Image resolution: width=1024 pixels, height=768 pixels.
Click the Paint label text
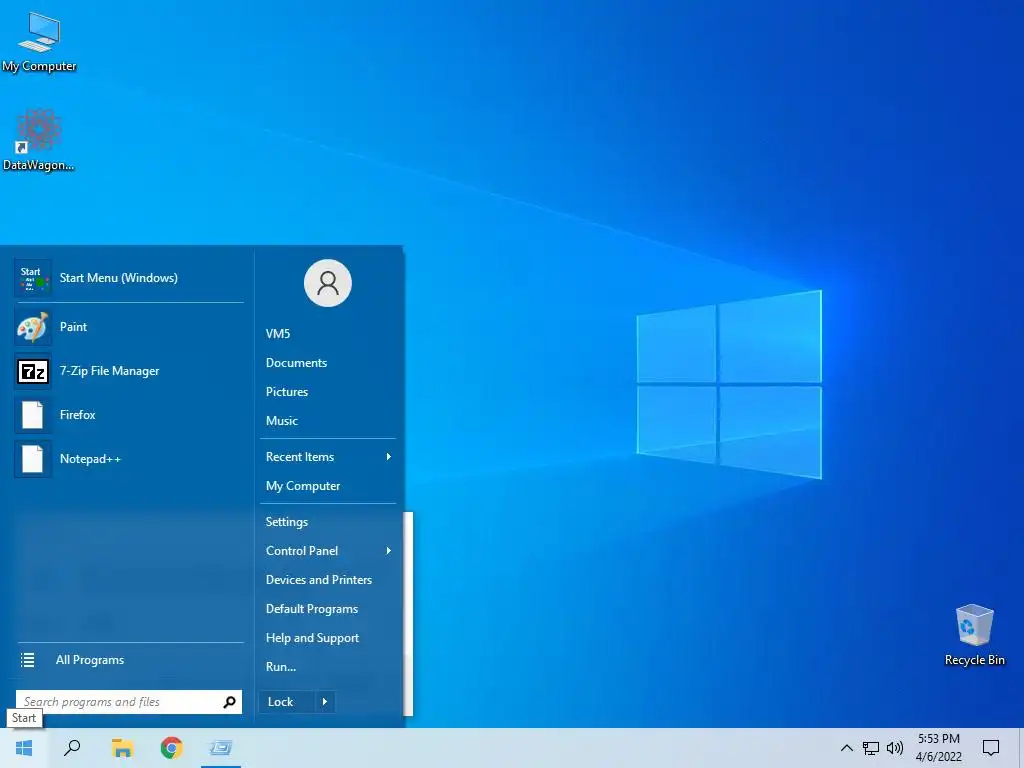click(73, 327)
